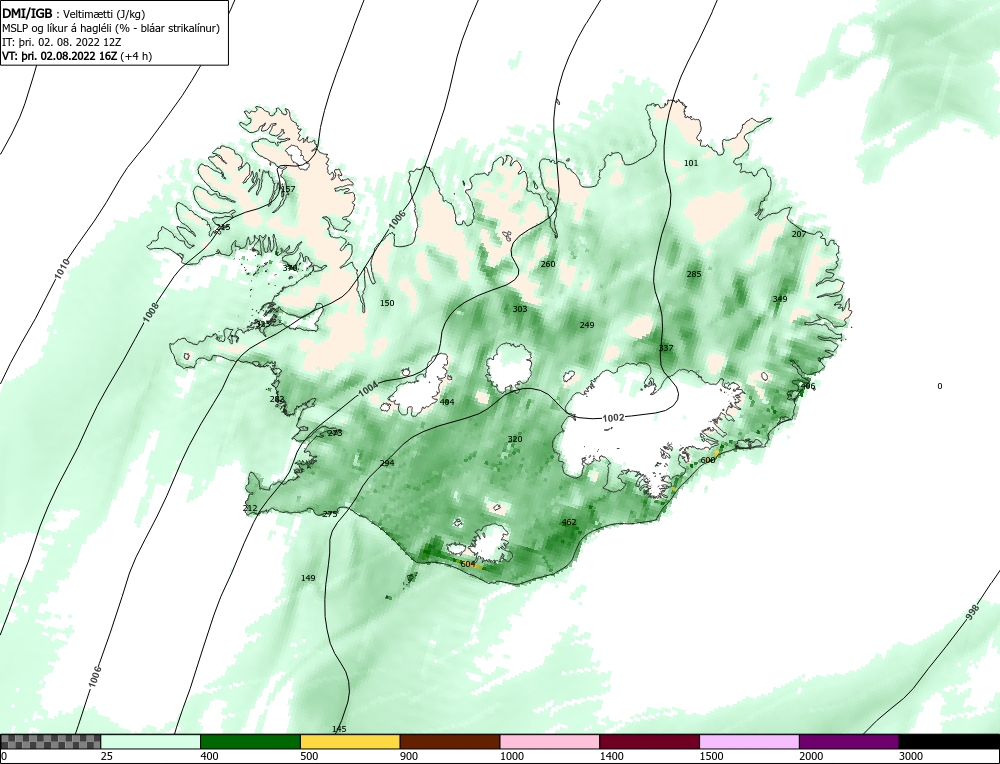
Task: Click the map value '285'
Action: coord(693,274)
